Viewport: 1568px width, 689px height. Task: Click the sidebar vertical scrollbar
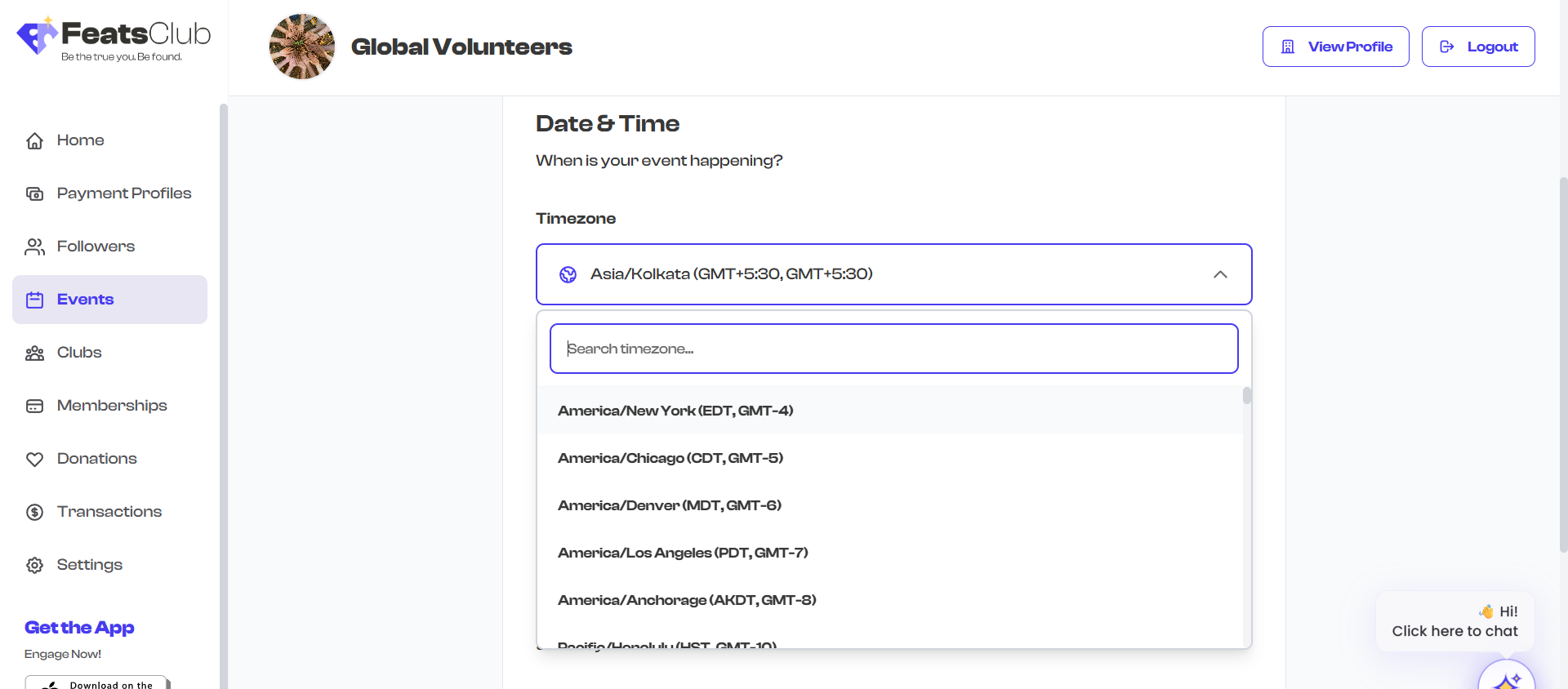(223, 397)
